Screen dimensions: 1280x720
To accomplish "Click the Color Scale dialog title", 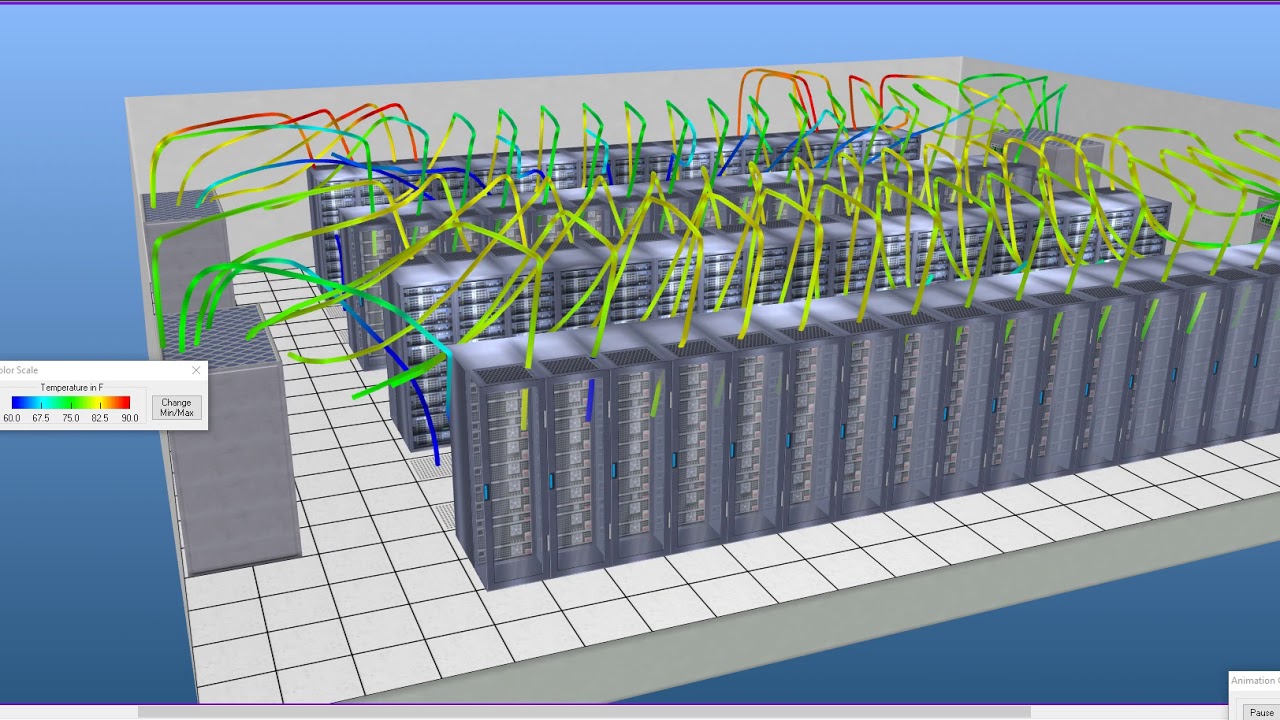I will coord(19,370).
